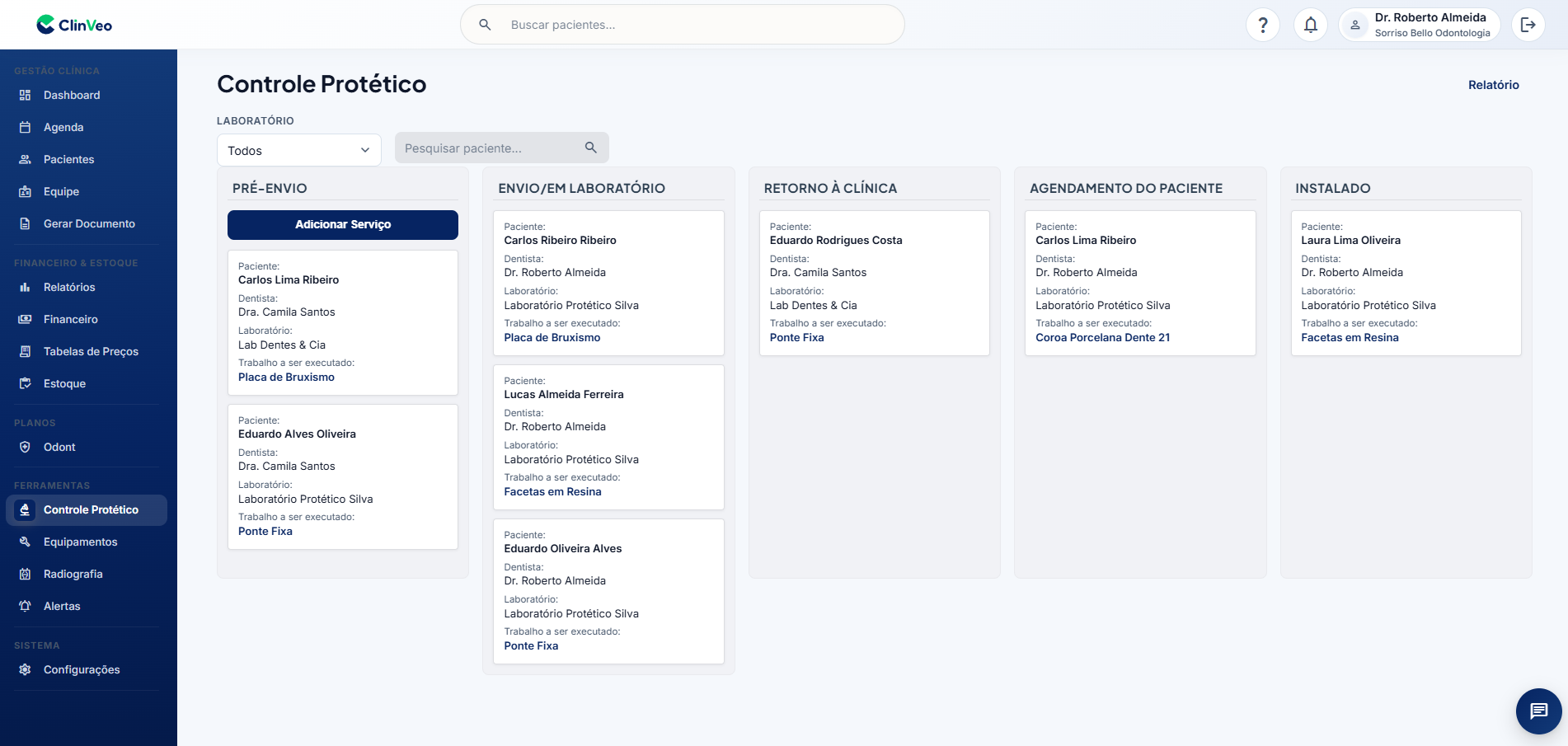
Task: Click the Tabelas de Preços icon
Action: pyautogui.click(x=25, y=351)
